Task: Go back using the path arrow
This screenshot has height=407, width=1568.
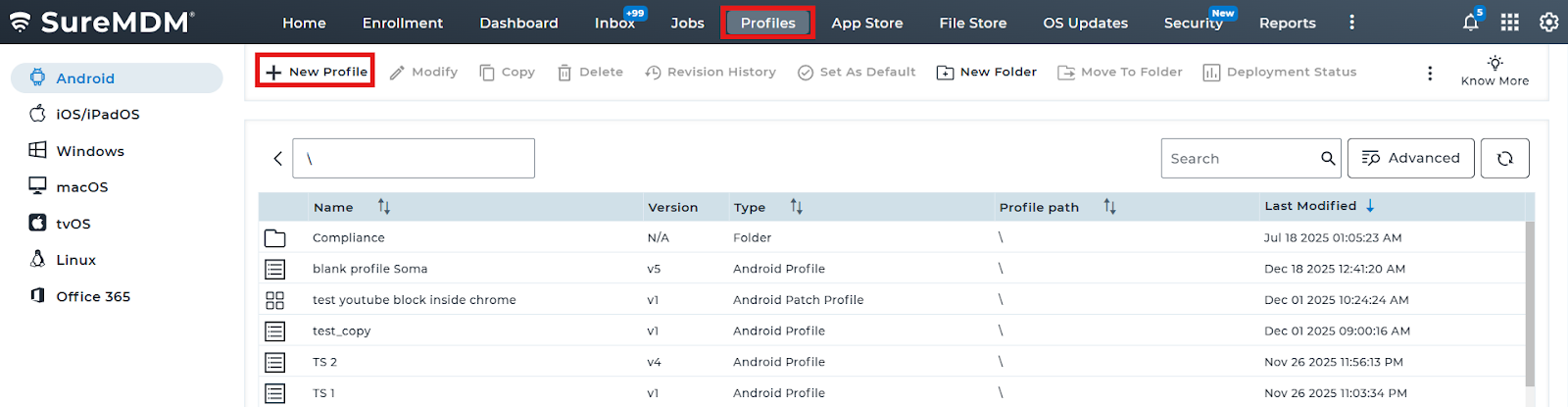Action: [278, 159]
